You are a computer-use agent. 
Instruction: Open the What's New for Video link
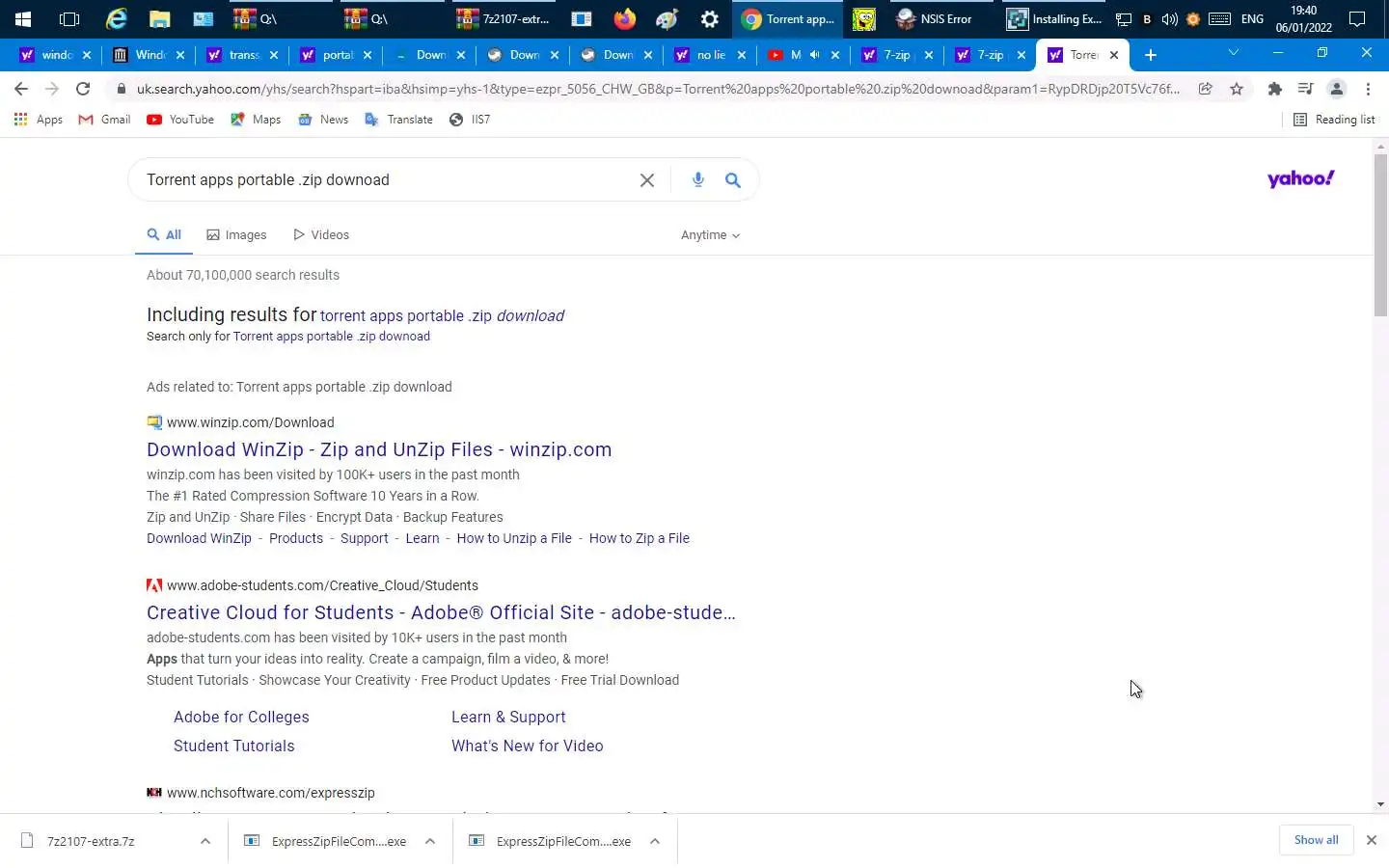tap(527, 746)
